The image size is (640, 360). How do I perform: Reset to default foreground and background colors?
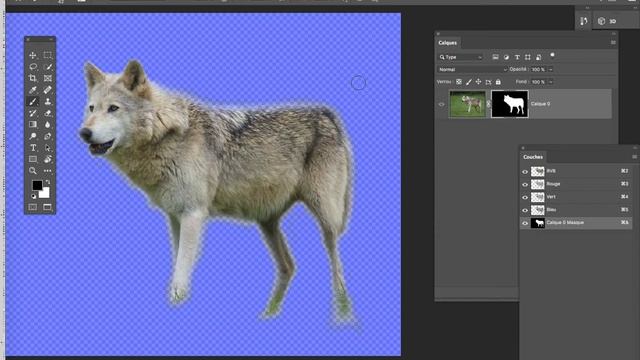(x=33, y=196)
